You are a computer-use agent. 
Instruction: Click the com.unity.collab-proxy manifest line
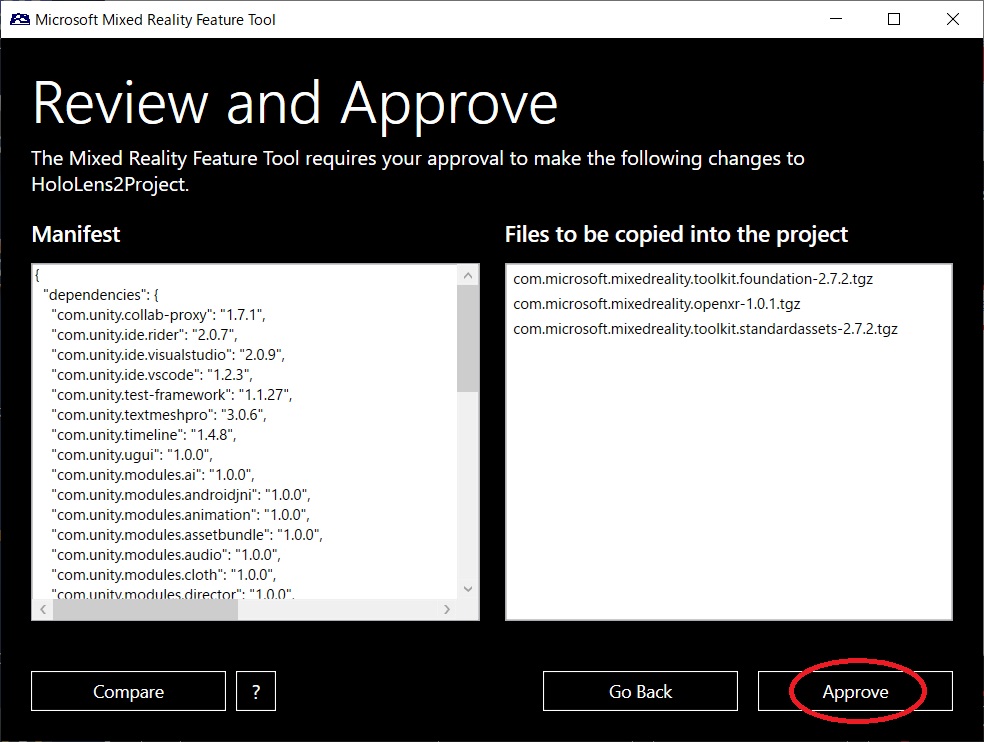coord(158,315)
